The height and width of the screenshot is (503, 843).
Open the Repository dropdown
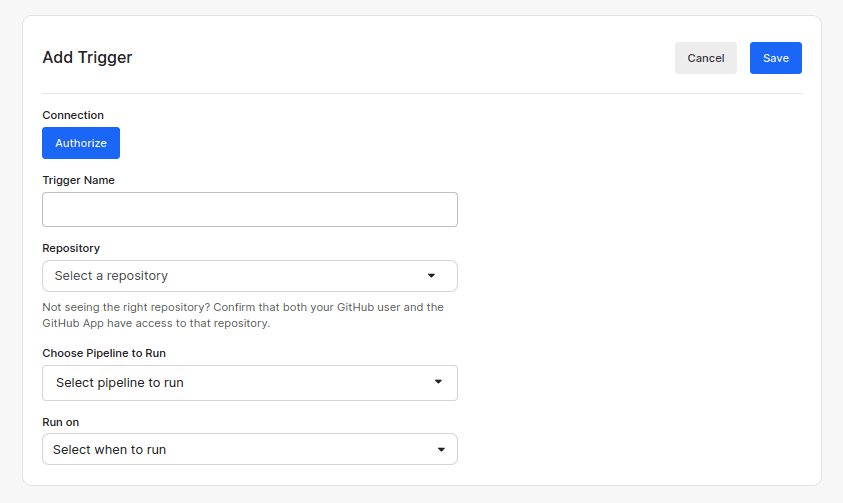point(250,276)
